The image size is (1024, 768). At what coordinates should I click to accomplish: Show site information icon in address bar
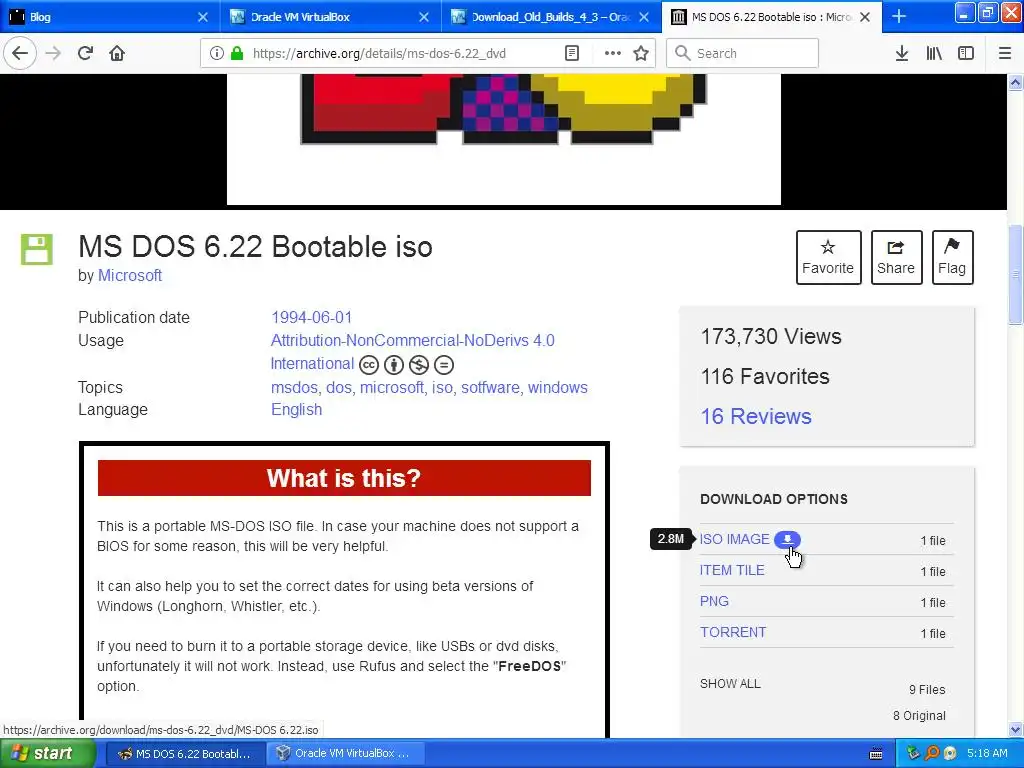[217, 54]
